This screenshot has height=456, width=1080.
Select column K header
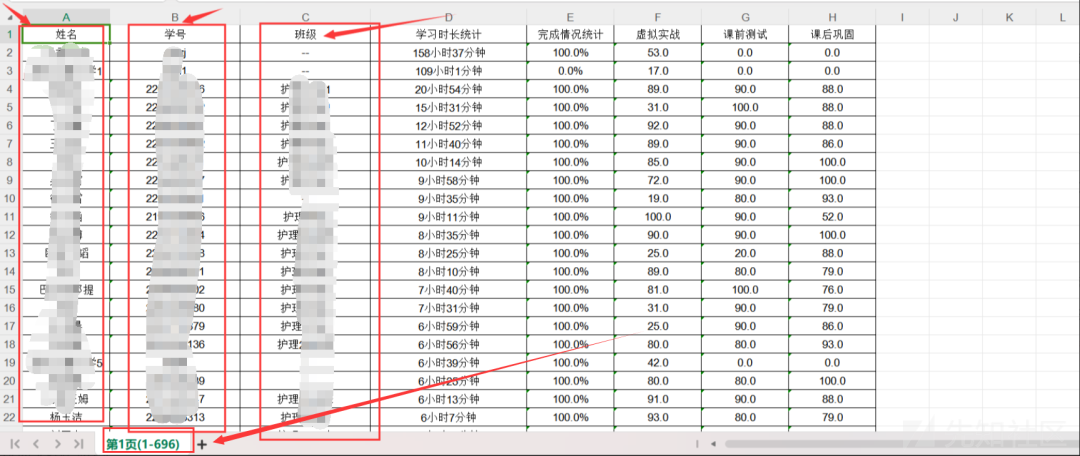[1010, 17]
